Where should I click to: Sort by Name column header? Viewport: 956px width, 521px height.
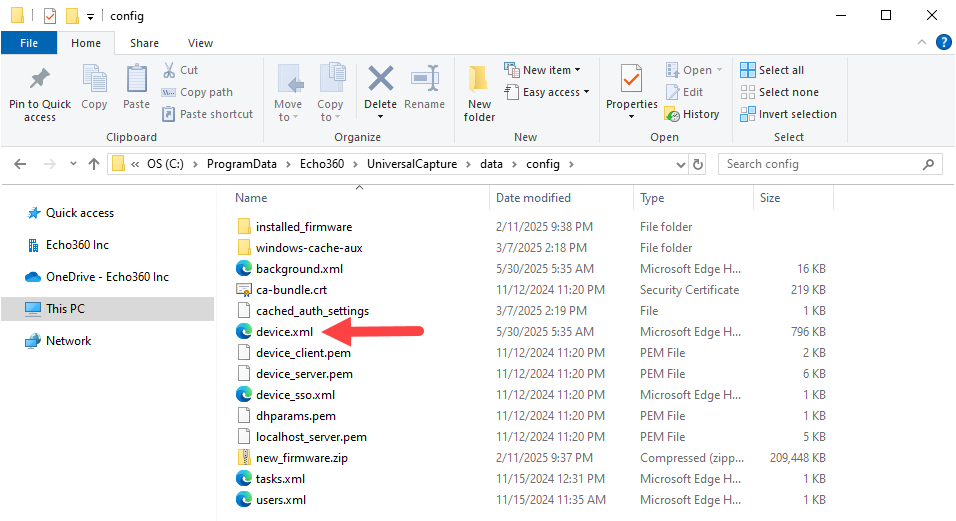(x=251, y=198)
